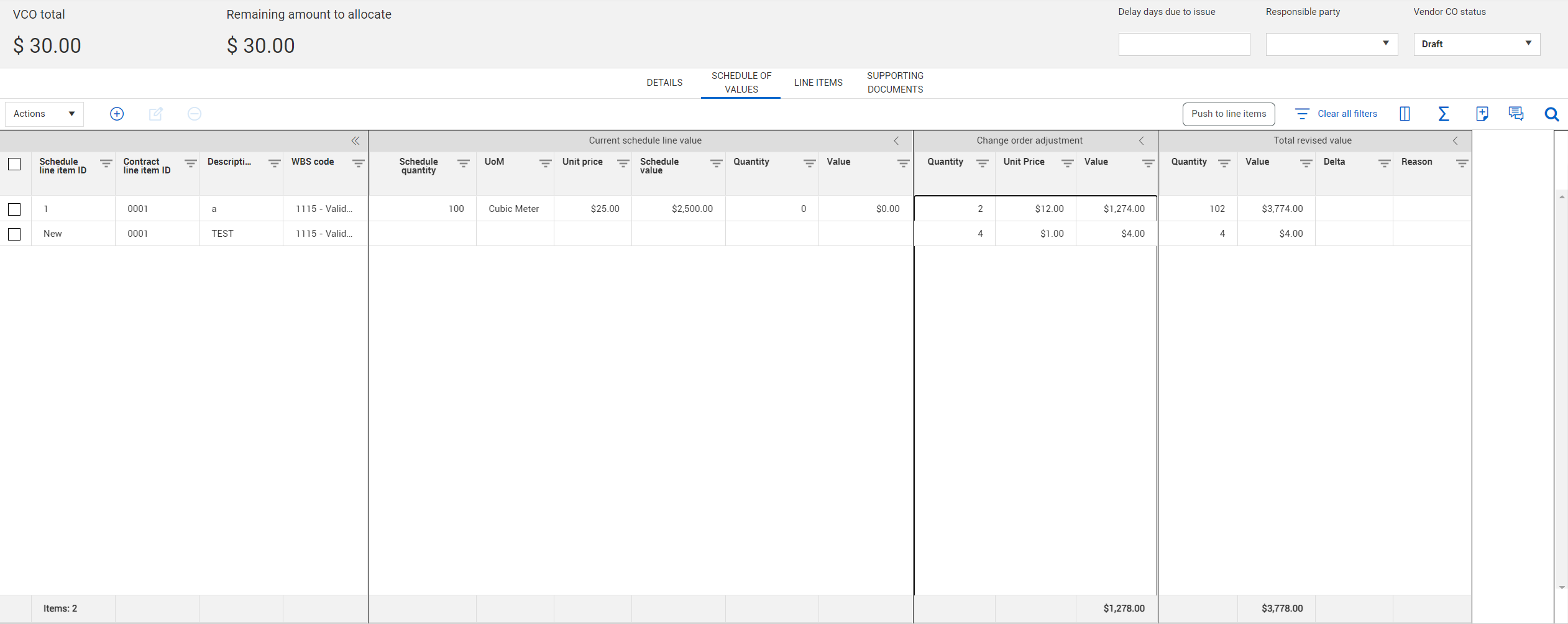Open the comments chat icon
The height and width of the screenshot is (624, 1568).
point(1516,114)
